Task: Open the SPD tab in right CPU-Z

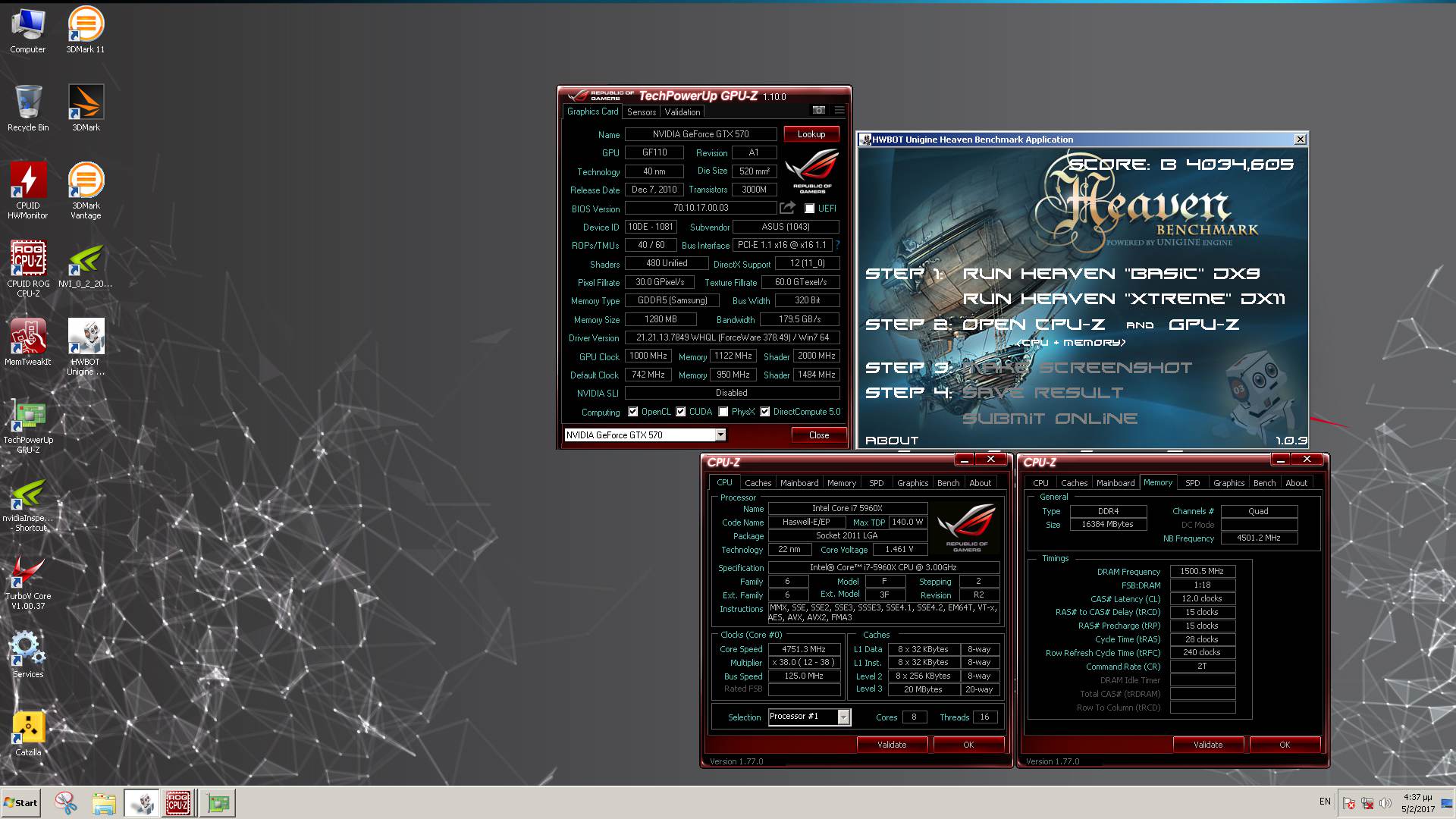Action: (1192, 483)
